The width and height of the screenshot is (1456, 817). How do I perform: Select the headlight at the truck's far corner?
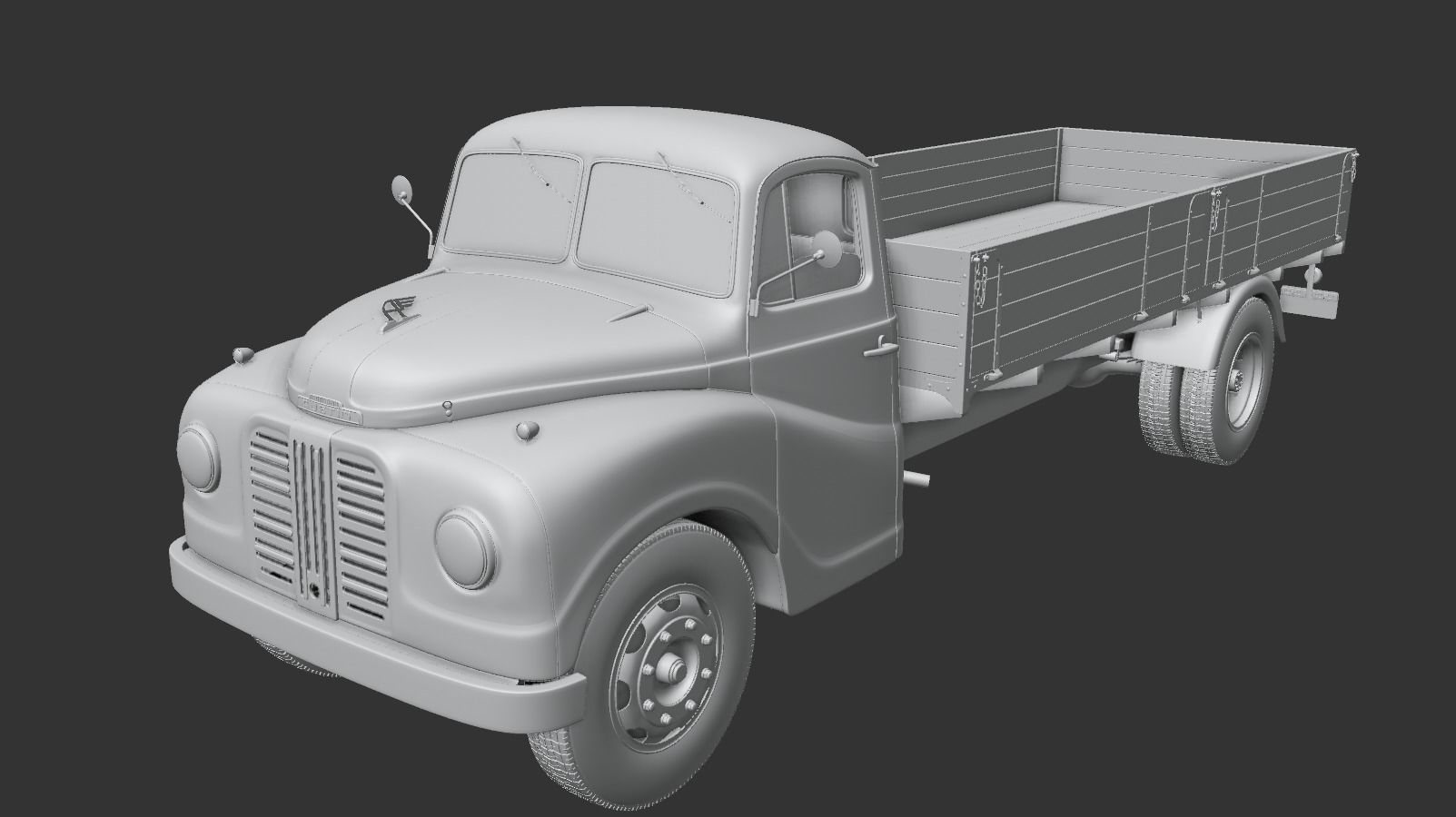click(x=198, y=459)
